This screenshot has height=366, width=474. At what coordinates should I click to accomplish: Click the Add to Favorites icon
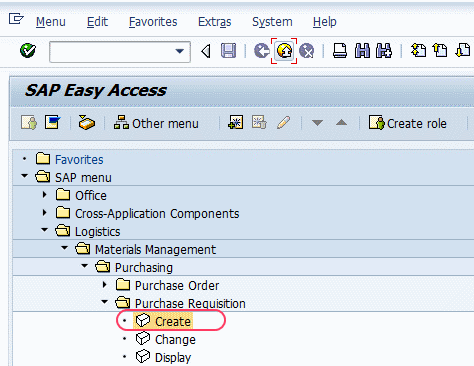(235, 122)
